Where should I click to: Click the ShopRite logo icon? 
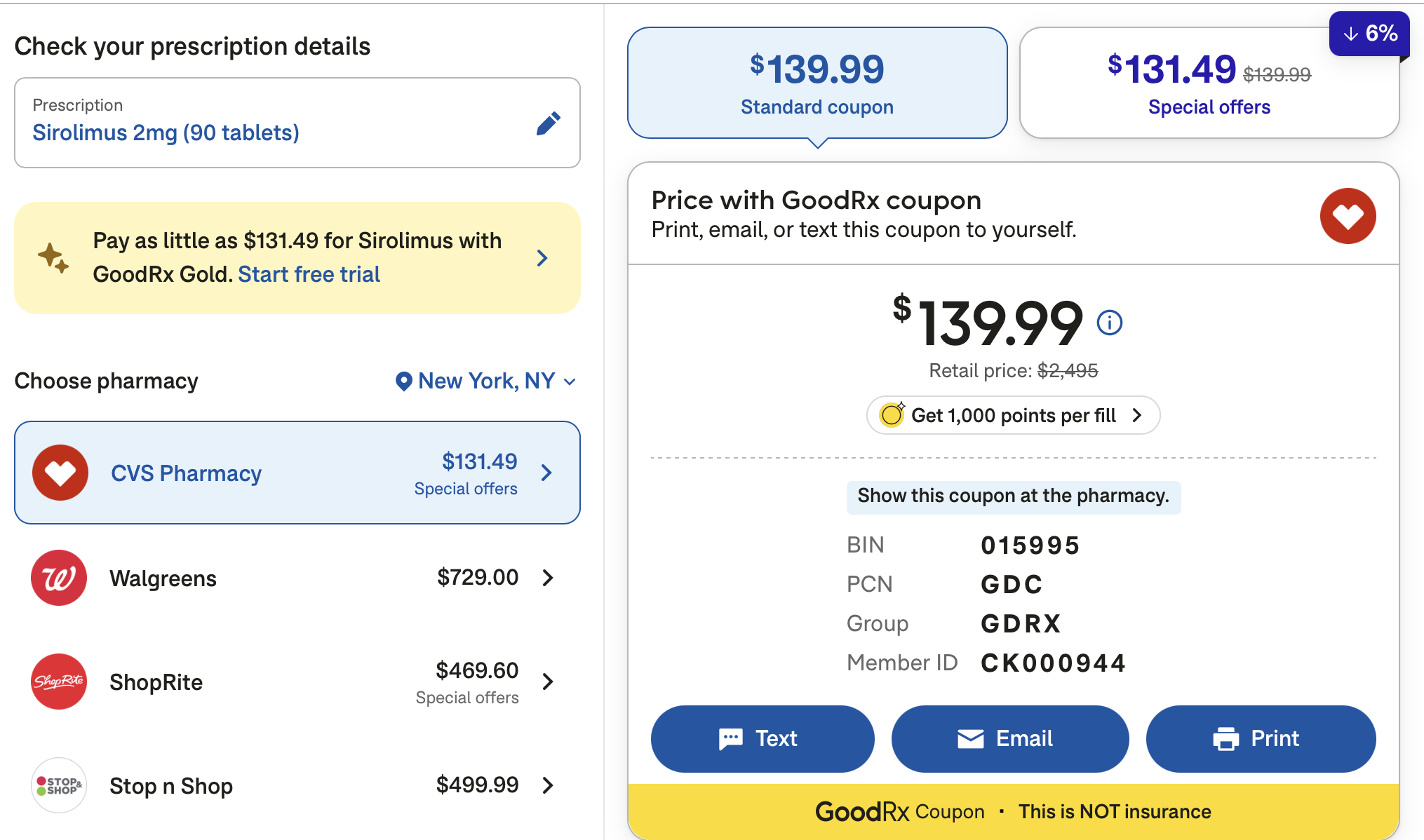click(x=59, y=682)
